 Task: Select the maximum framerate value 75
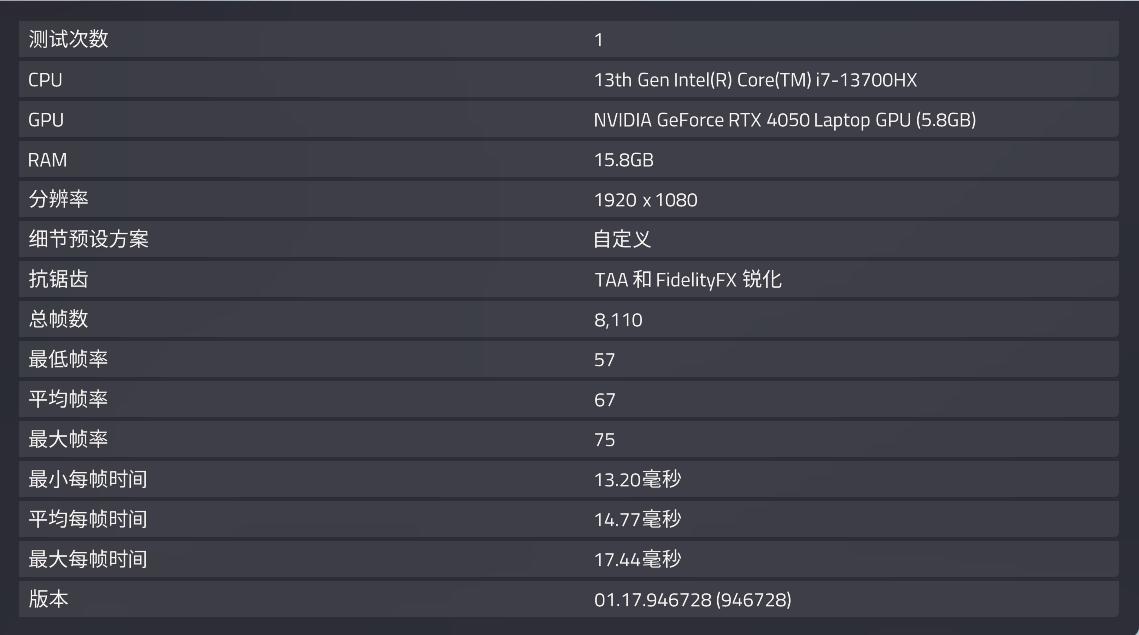[599, 439]
